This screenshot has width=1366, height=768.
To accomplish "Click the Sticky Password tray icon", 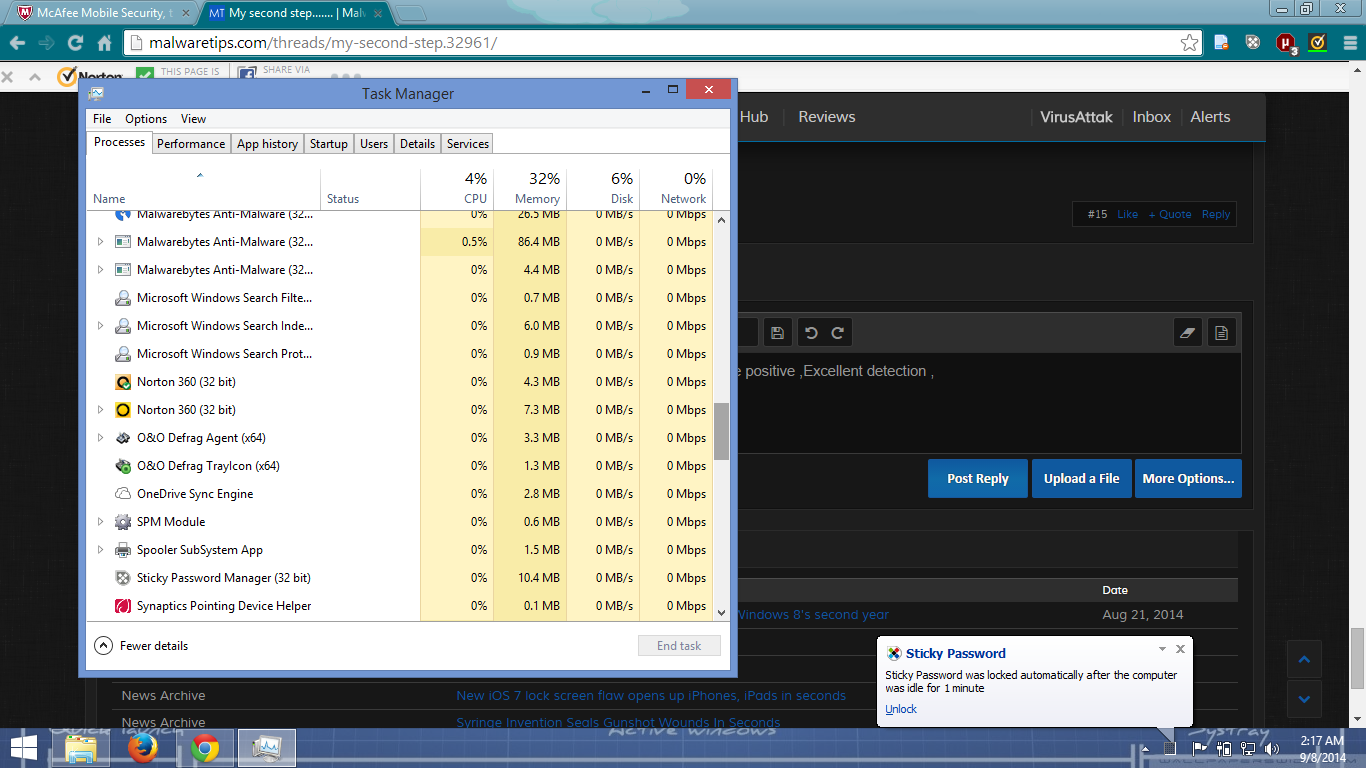I will 1169,748.
